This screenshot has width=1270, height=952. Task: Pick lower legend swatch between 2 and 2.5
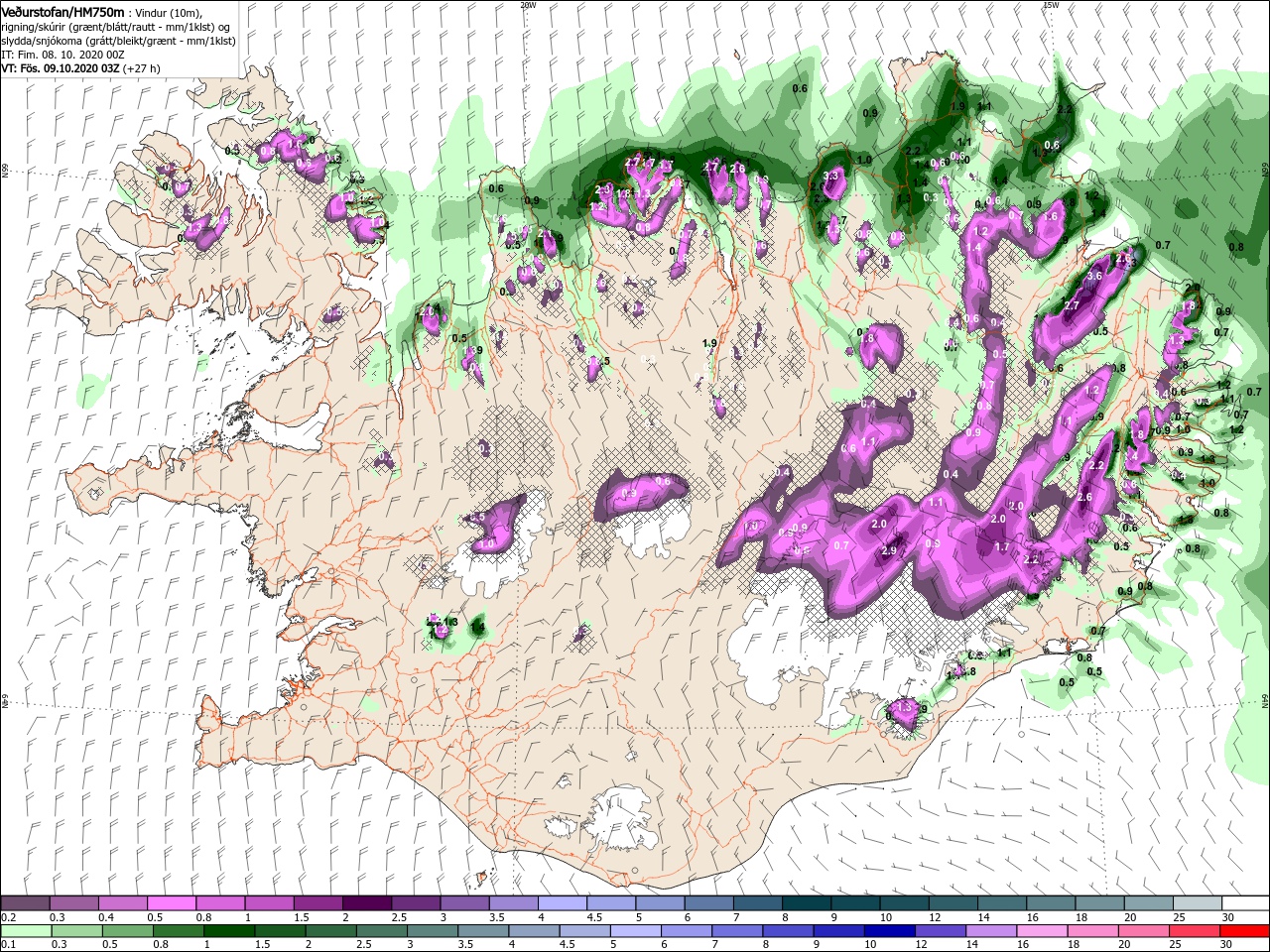click(330, 931)
